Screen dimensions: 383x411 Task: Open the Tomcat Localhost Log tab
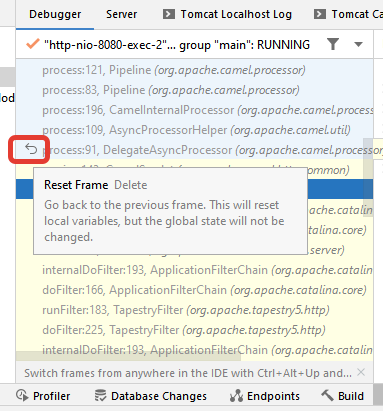(x=227, y=14)
